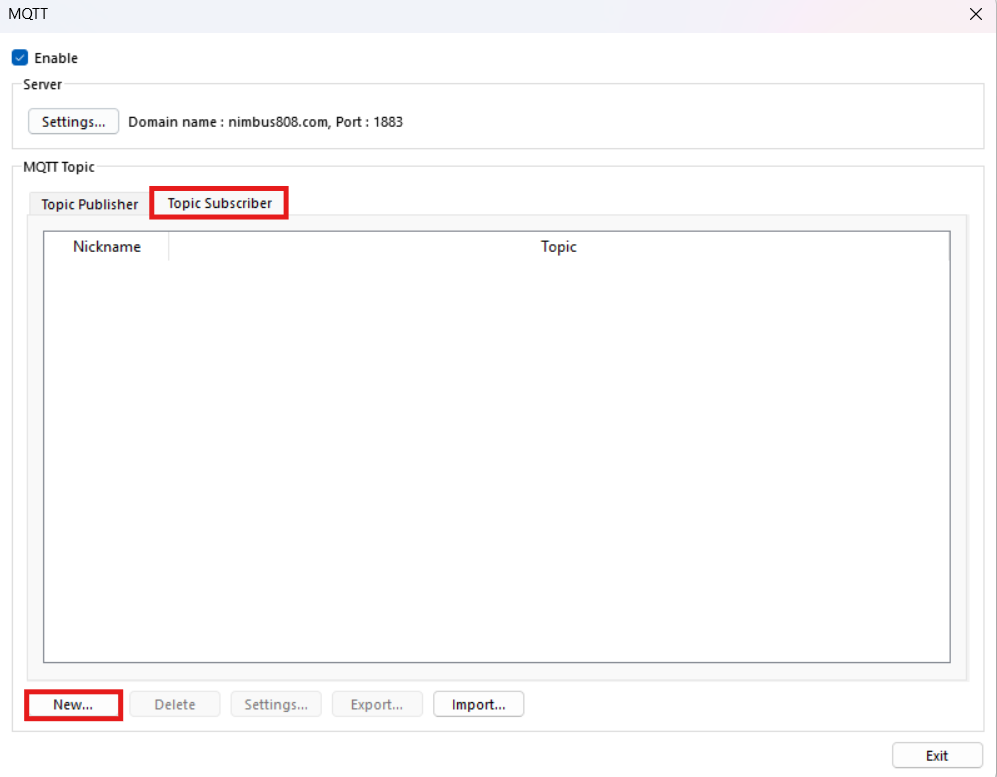Open the Topic Publisher tab

(88, 204)
